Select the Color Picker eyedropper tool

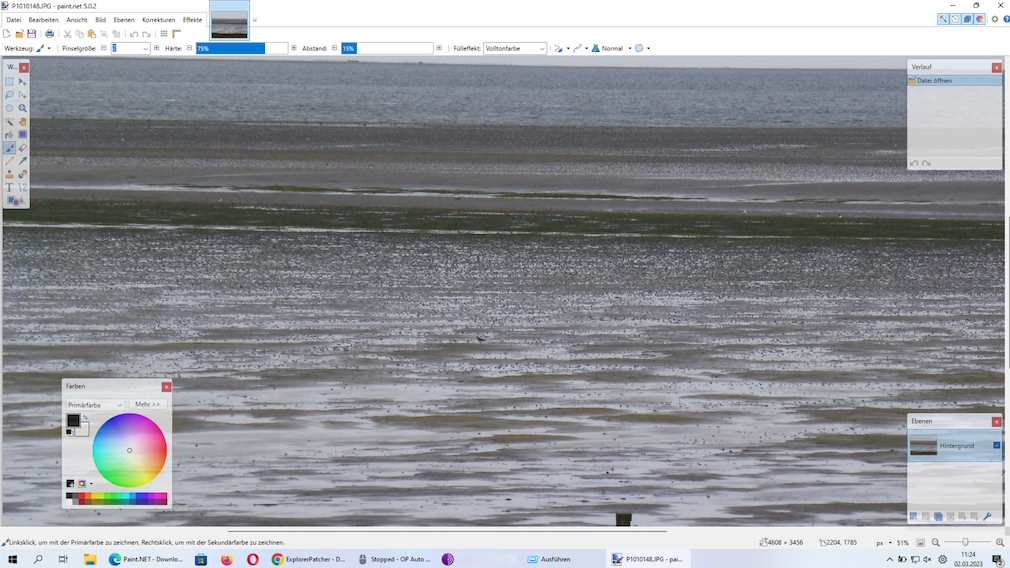click(x=23, y=161)
